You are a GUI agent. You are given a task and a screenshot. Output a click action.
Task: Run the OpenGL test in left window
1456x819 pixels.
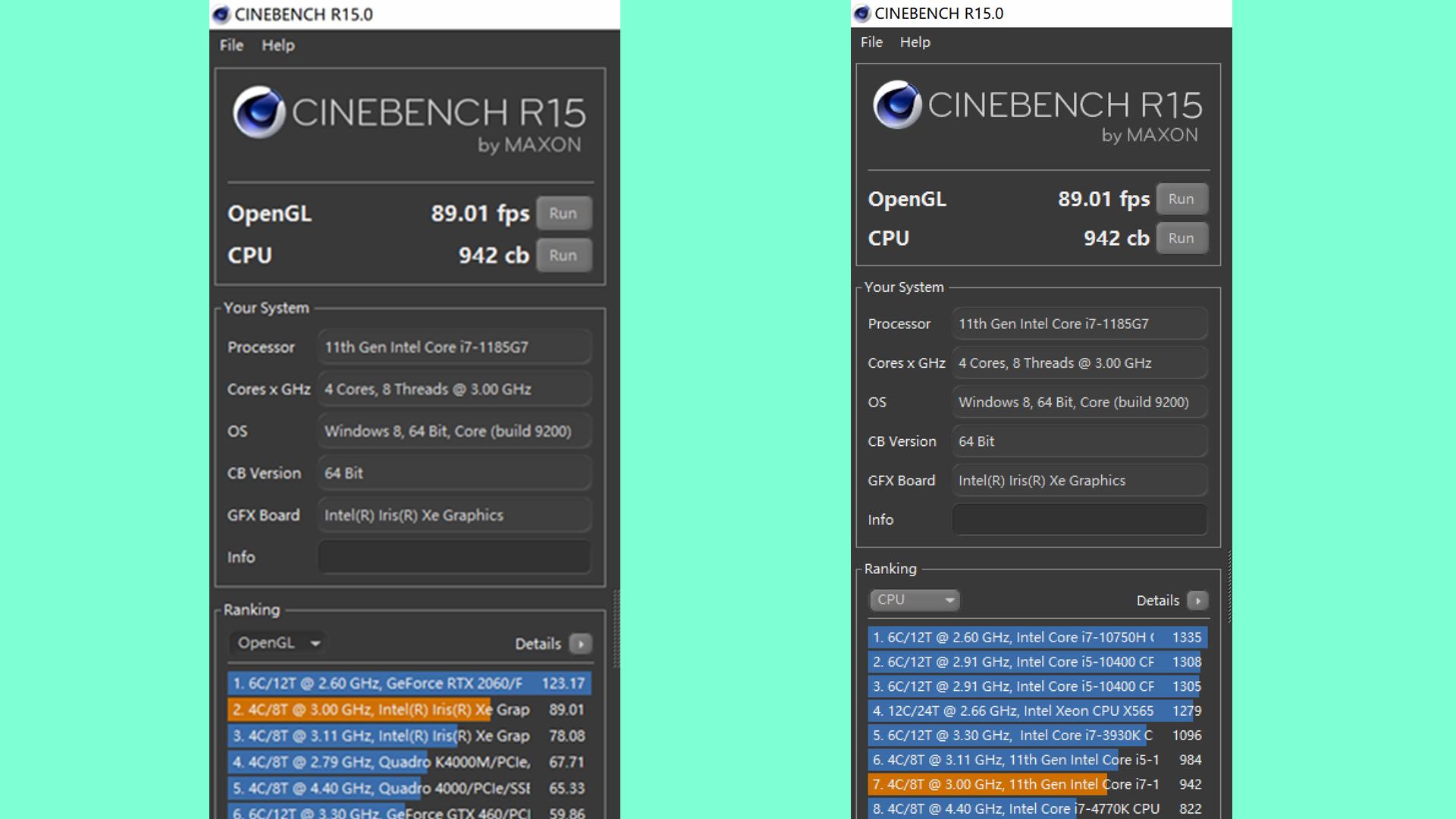563,213
